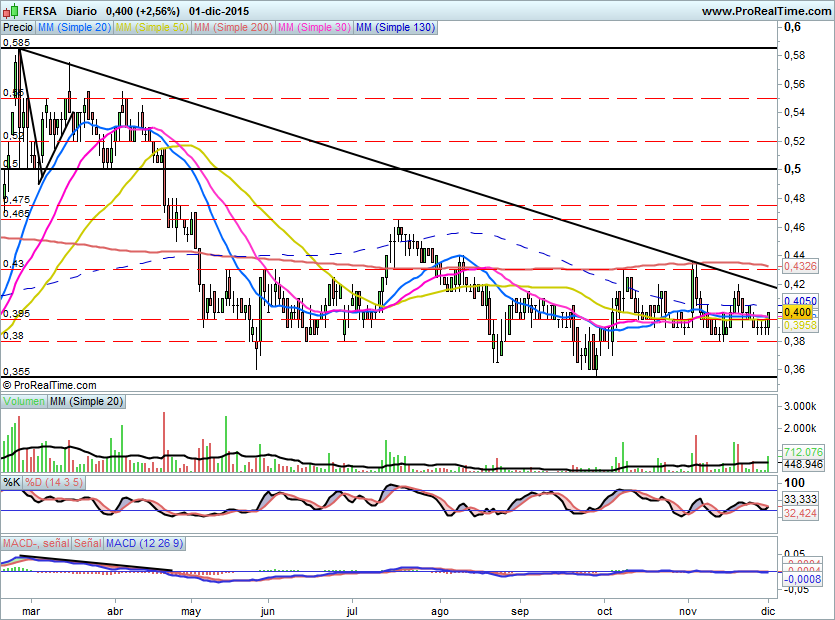
Task: Toggle the MM (Simple 200) label
Action: [x=231, y=29]
